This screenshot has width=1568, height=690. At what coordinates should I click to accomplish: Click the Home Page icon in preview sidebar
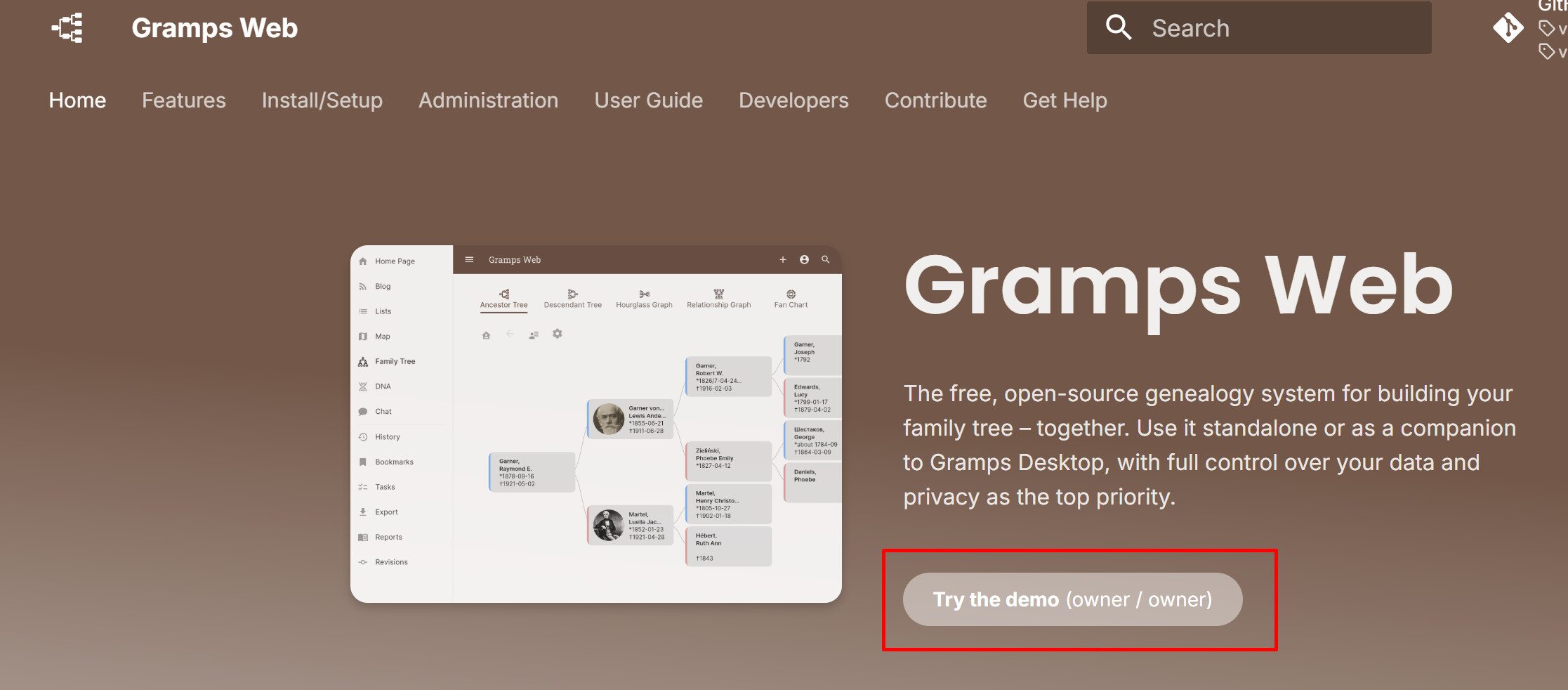click(363, 261)
